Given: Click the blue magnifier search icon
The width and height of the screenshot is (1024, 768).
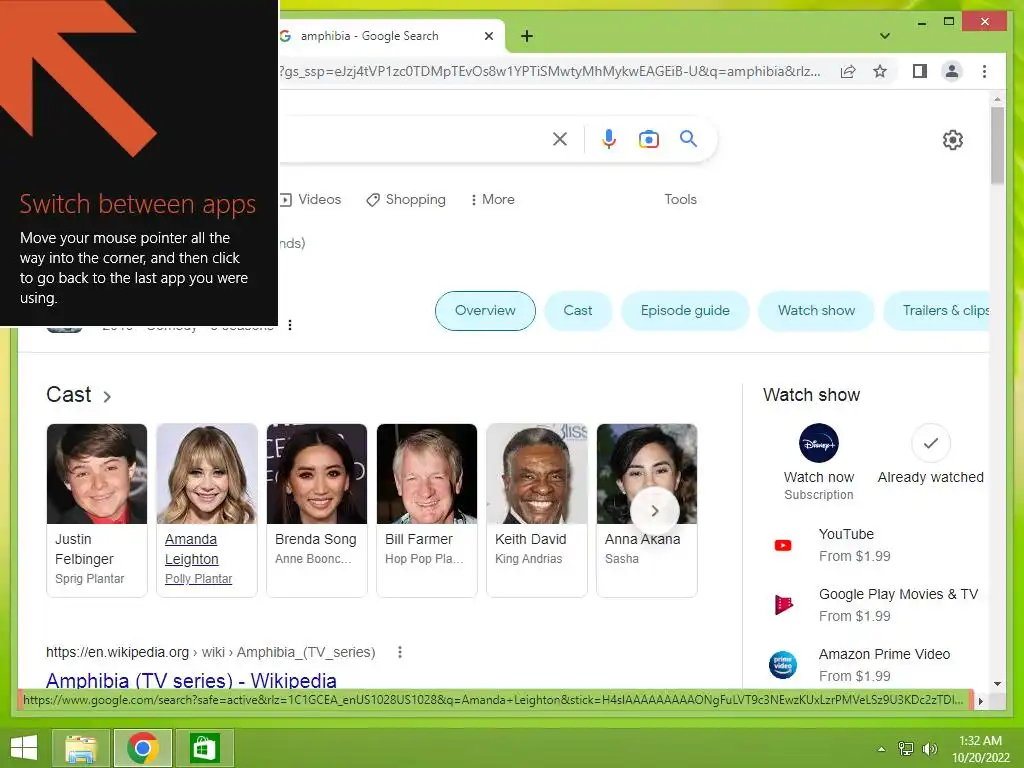Looking at the screenshot, I should (688, 138).
